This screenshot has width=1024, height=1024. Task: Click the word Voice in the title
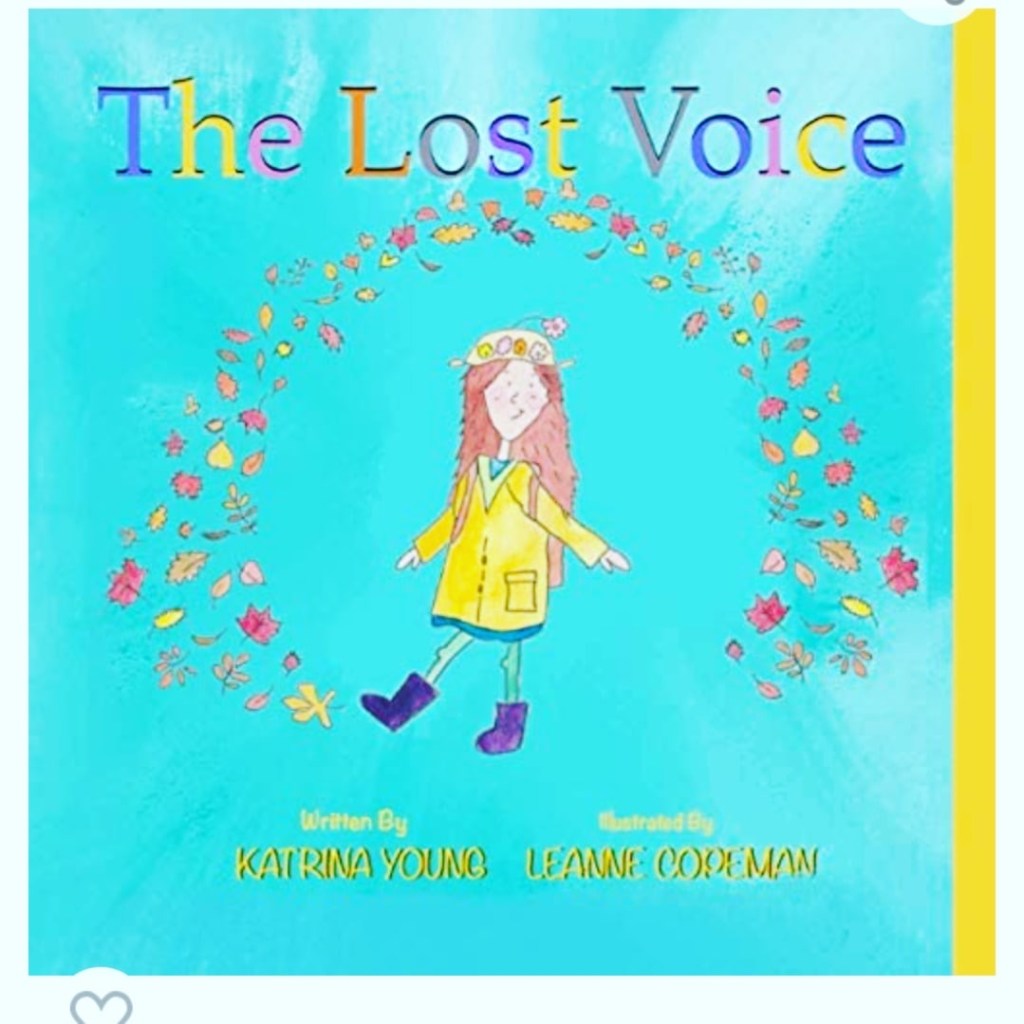(x=761, y=132)
